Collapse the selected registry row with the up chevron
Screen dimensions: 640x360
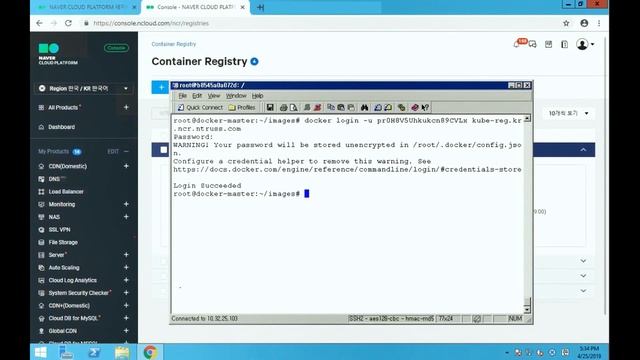point(583,150)
